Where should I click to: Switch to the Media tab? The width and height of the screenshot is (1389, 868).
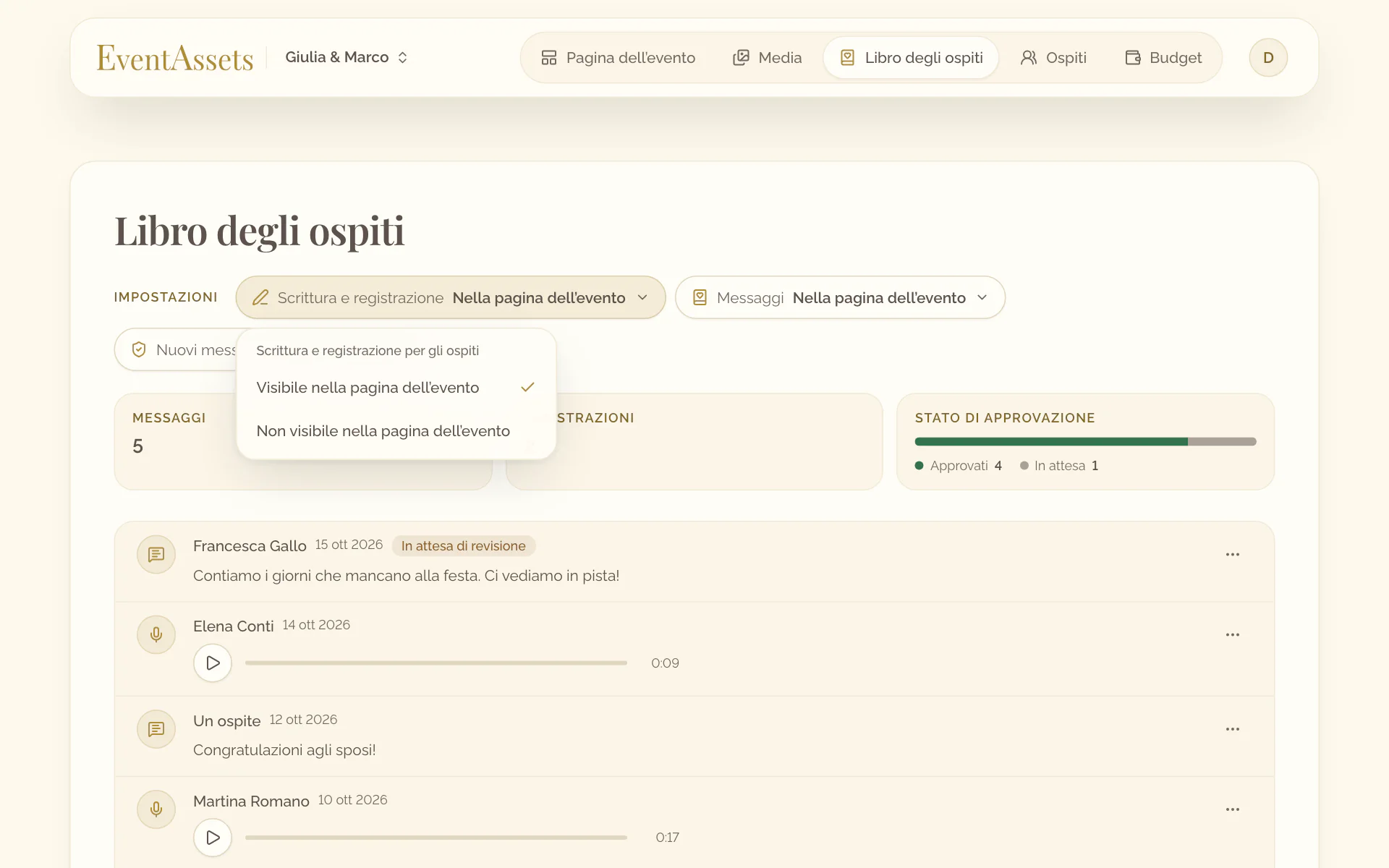[x=767, y=57]
